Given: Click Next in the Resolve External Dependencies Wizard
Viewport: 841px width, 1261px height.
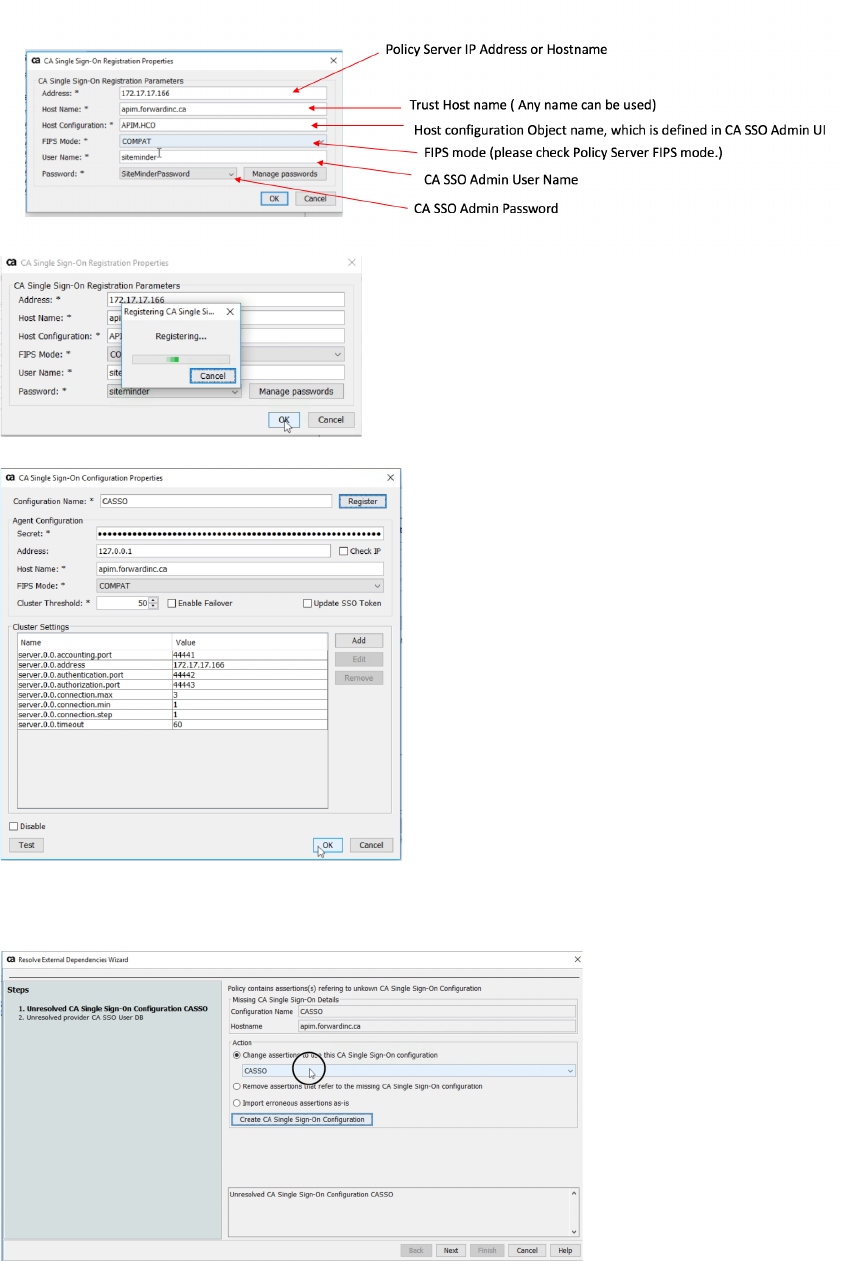Looking at the screenshot, I should [451, 1250].
